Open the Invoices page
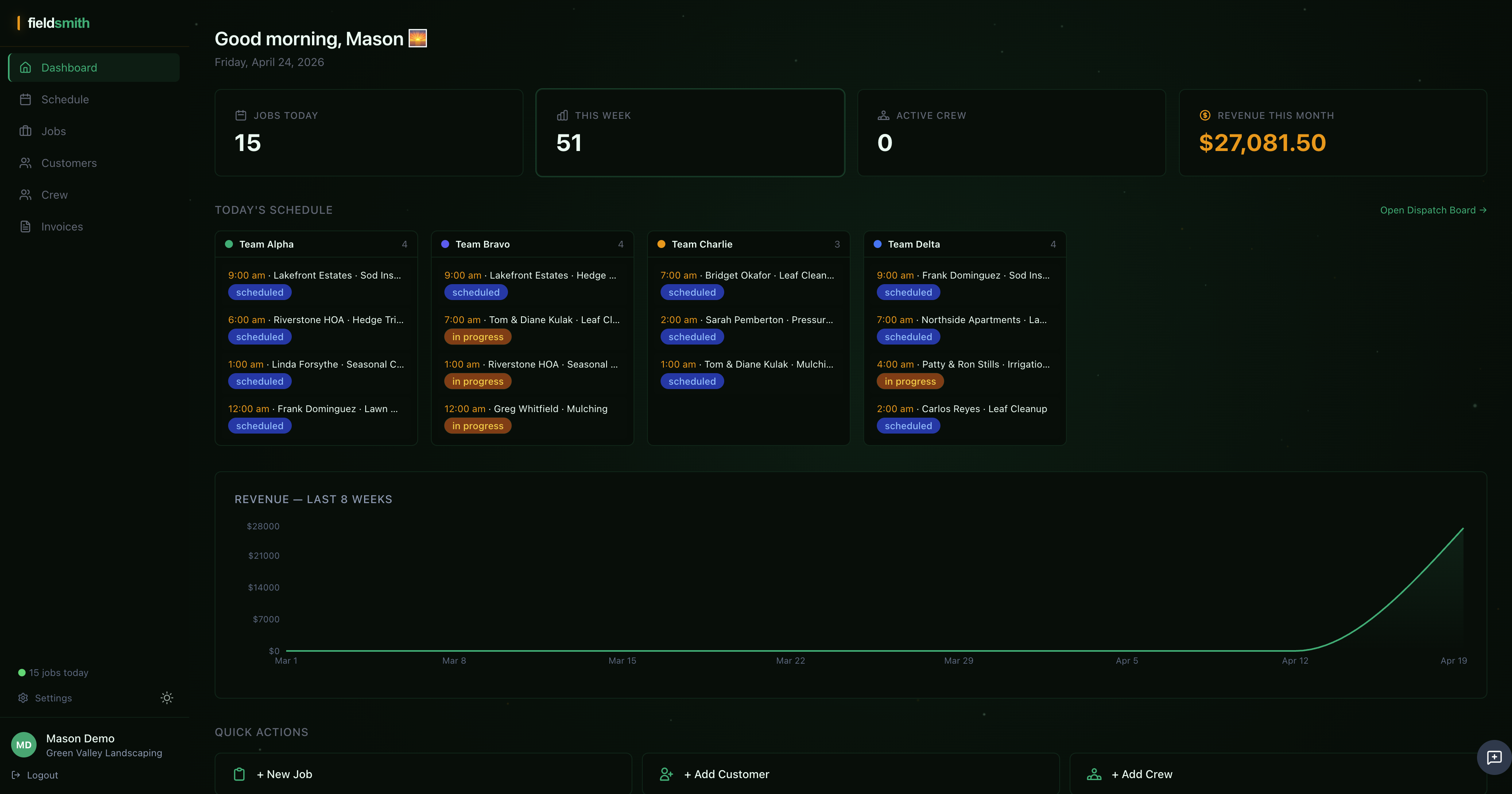Viewport: 1512px width, 794px height. coord(94,226)
